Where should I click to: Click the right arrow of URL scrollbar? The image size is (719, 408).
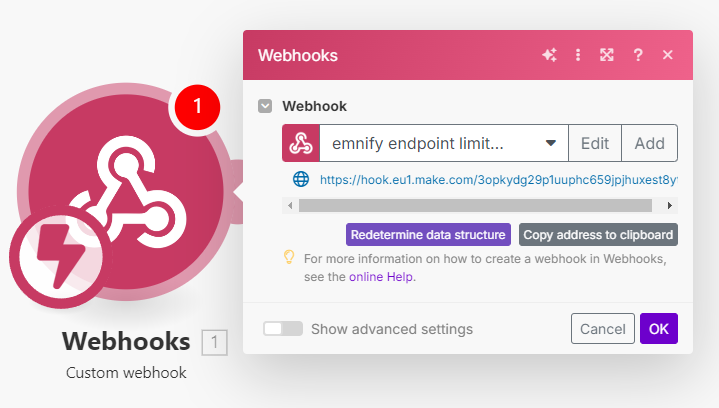[669, 205]
